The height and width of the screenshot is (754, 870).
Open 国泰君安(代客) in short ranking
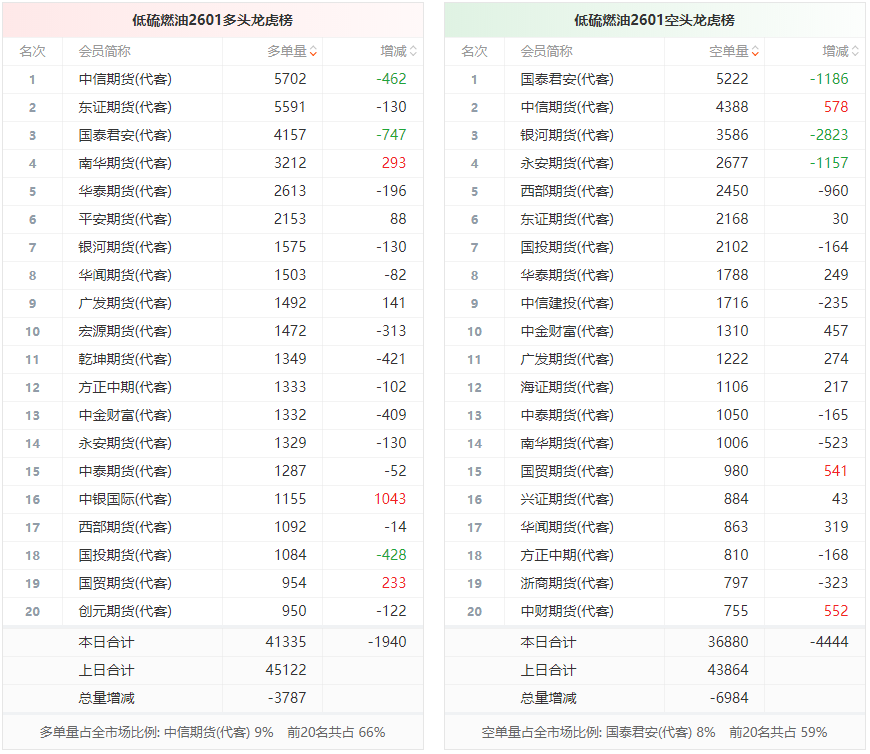click(x=566, y=79)
